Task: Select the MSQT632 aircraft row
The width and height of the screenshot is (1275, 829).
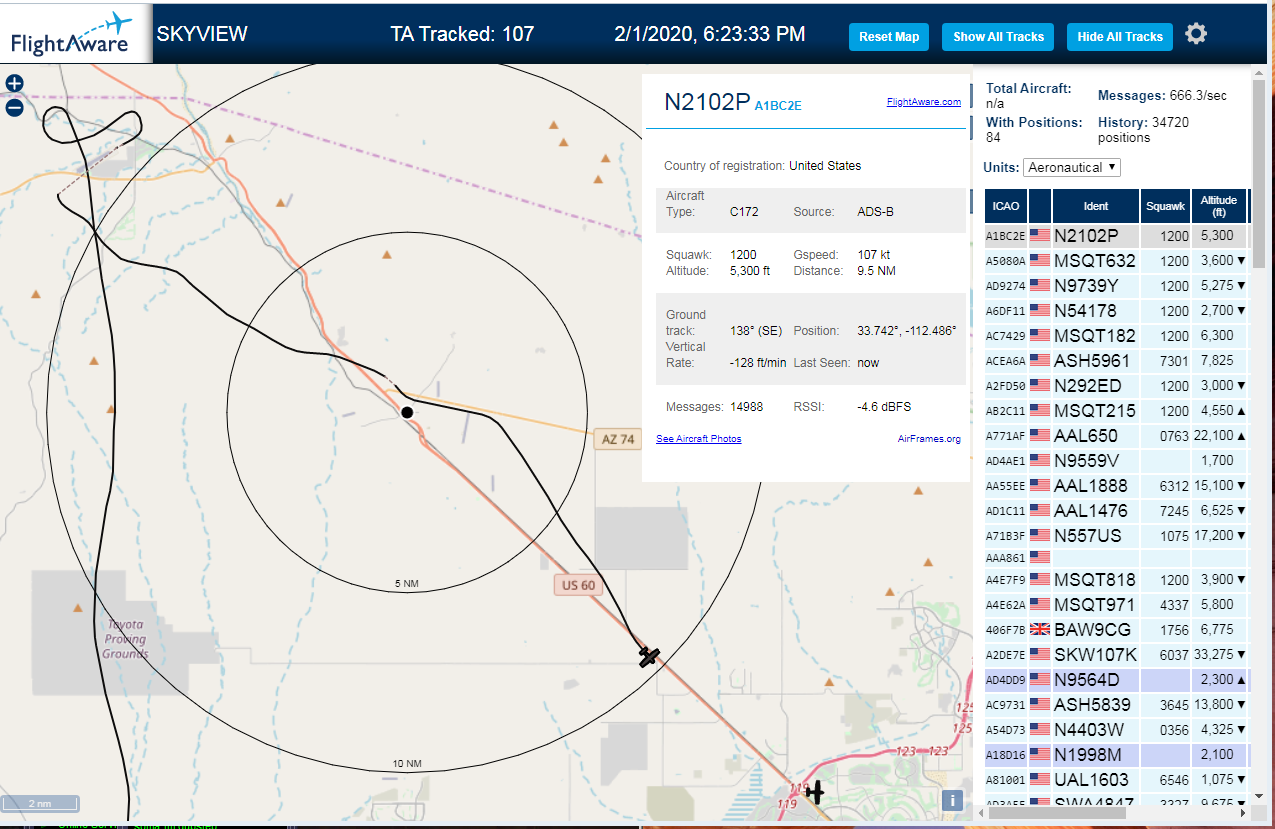Action: [x=1116, y=261]
